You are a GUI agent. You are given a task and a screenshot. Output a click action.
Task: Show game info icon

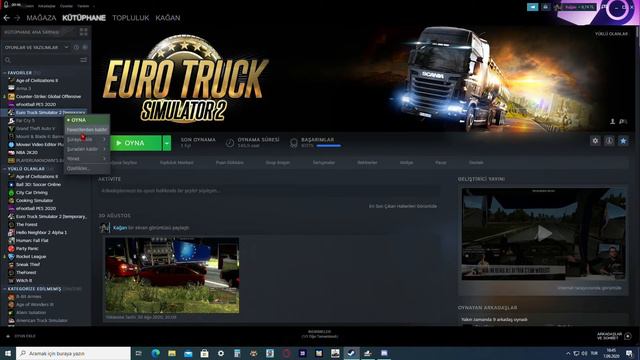(609, 141)
